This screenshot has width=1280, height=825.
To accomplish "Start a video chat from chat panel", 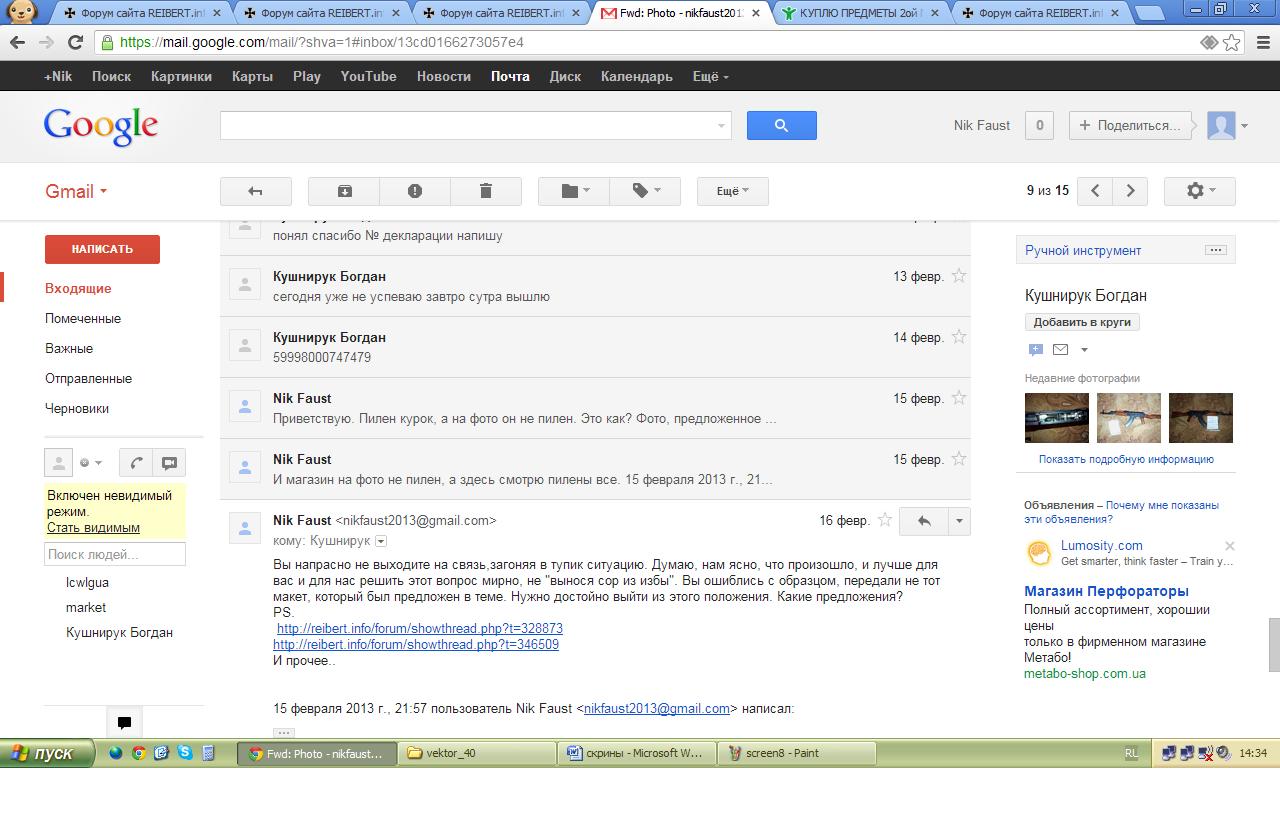I will [x=169, y=463].
